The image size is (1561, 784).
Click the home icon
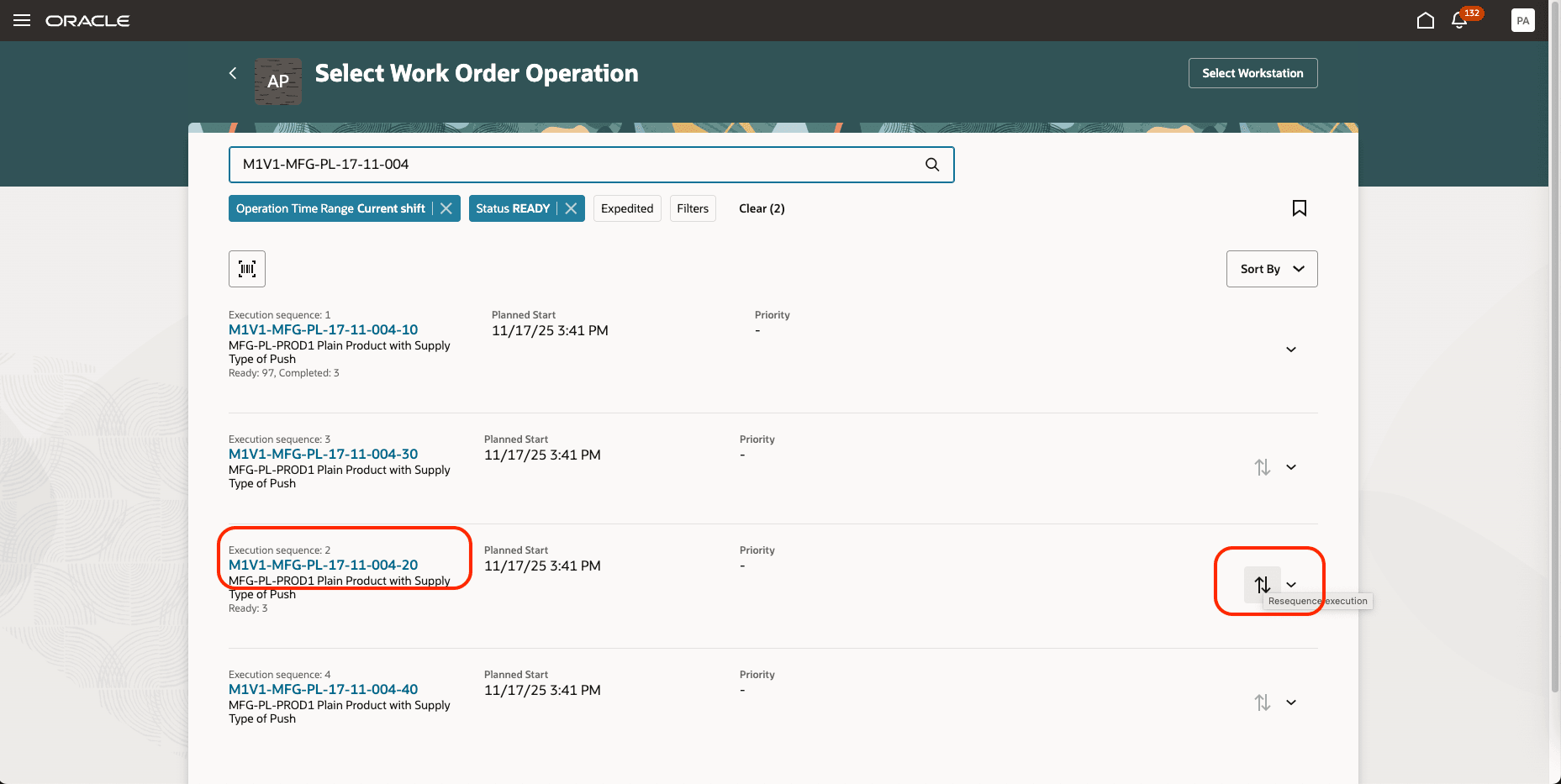click(x=1426, y=19)
